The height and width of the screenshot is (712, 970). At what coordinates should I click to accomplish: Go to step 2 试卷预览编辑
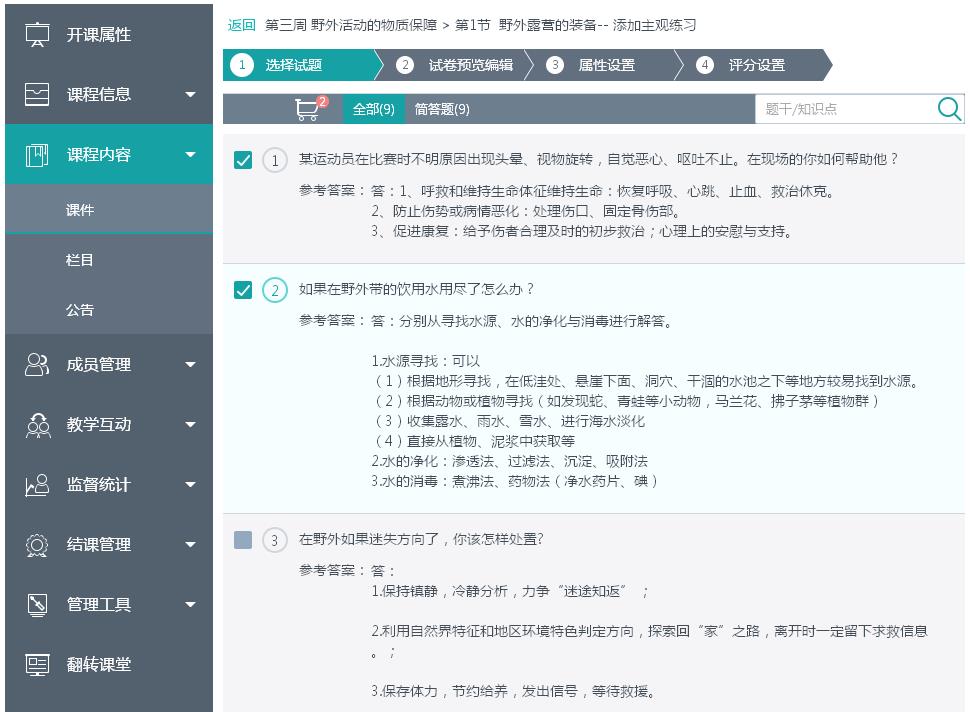click(459, 65)
